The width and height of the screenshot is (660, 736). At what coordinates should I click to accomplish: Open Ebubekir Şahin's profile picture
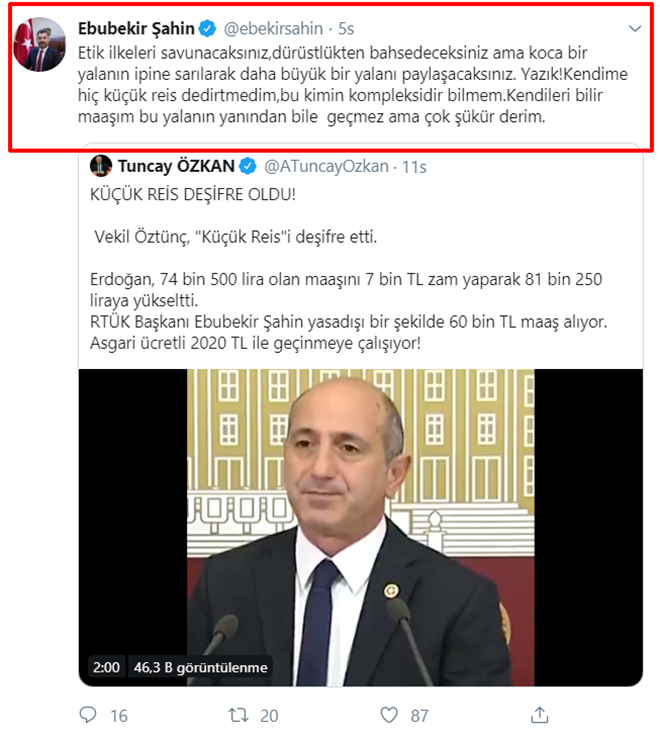tap(39, 45)
